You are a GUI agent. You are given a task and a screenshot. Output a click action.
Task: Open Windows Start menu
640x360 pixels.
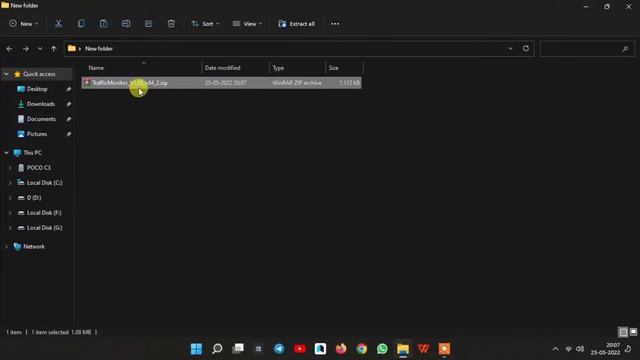click(196, 349)
